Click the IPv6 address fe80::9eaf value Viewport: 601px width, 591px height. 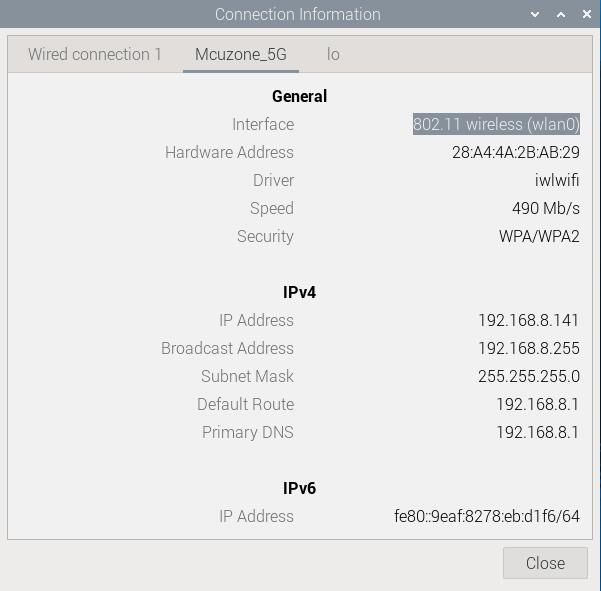tap(487, 516)
